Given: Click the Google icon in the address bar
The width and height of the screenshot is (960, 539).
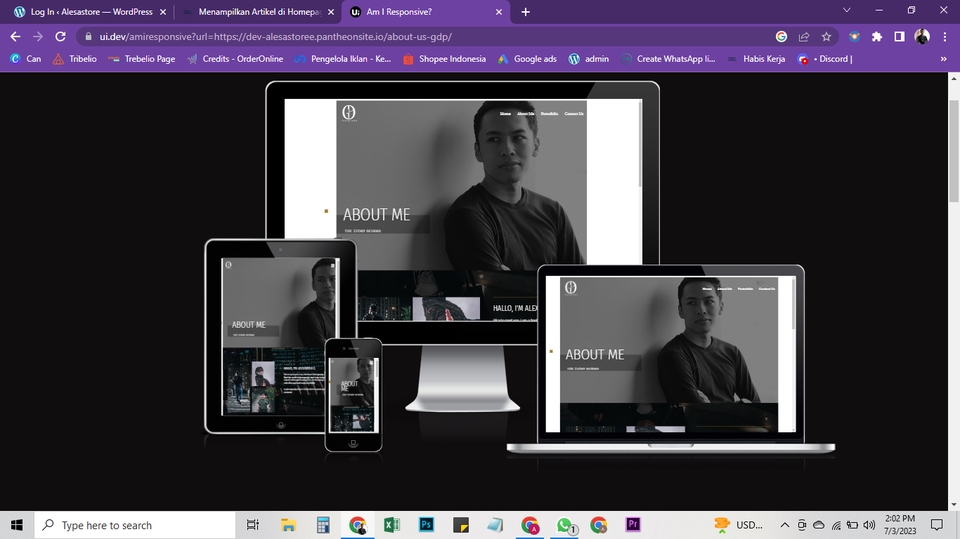Looking at the screenshot, I should (x=781, y=37).
